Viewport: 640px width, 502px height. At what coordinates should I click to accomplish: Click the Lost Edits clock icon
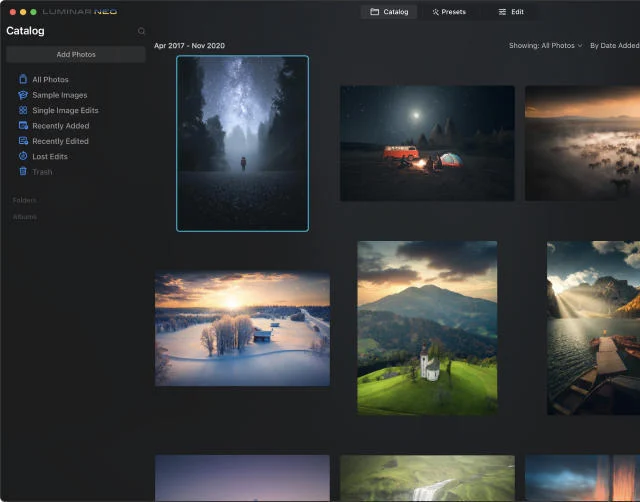(23, 156)
